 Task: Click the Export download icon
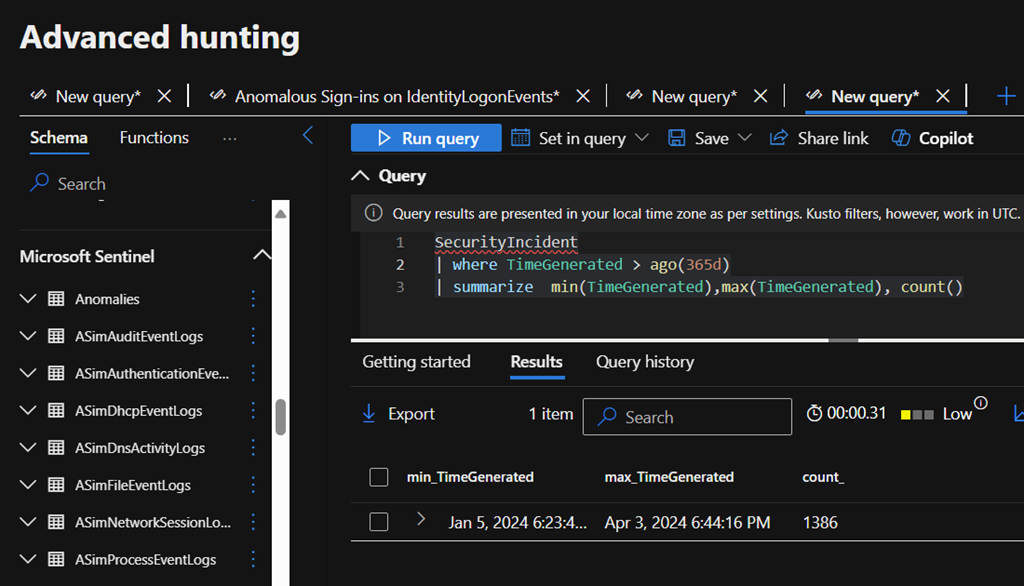tap(369, 414)
